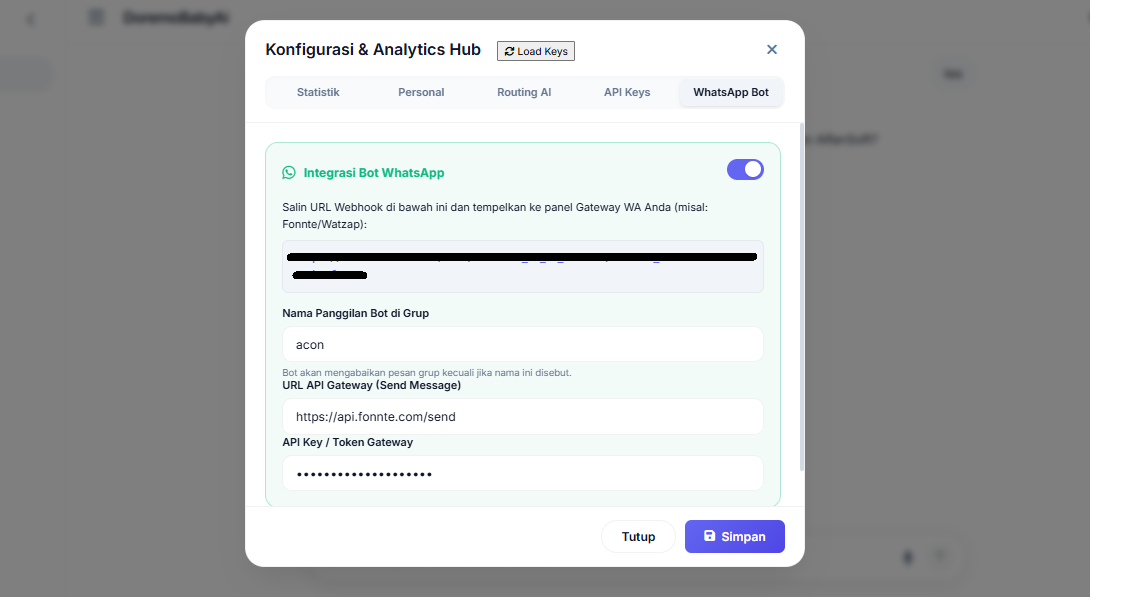Image resolution: width=1128 pixels, height=616 pixels.
Task: Open the Personal tab
Action: pyautogui.click(x=421, y=92)
